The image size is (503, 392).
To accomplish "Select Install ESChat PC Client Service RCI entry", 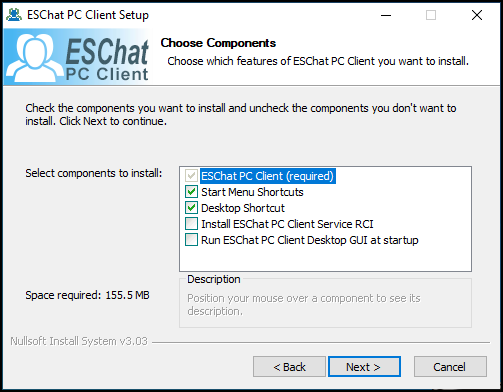I will pyautogui.click(x=287, y=224).
